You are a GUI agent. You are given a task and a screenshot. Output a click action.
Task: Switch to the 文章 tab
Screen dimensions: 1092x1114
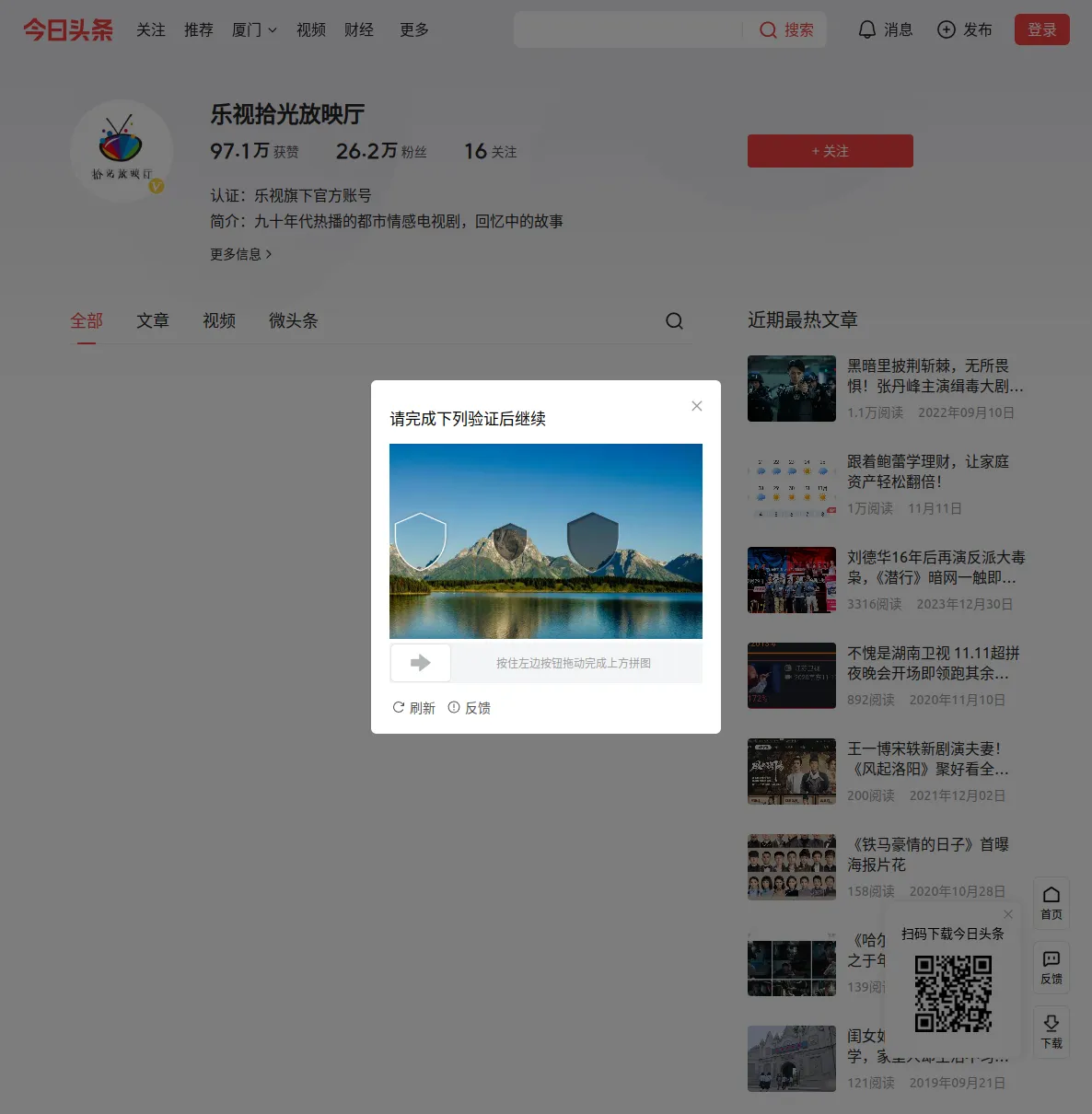(x=153, y=320)
